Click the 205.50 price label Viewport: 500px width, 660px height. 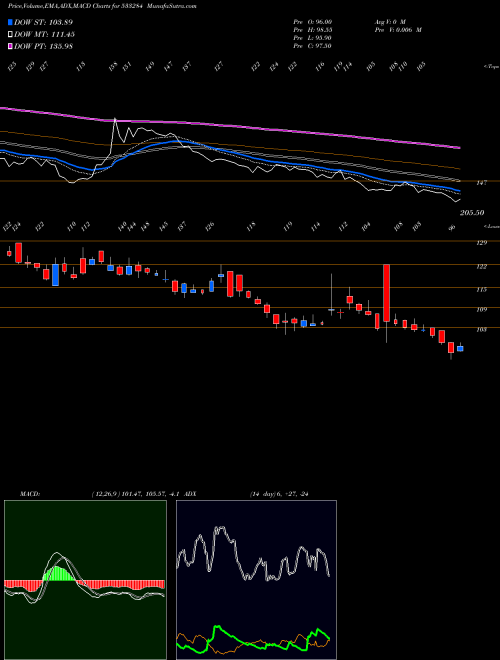pyautogui.click(x=472, y=213)
